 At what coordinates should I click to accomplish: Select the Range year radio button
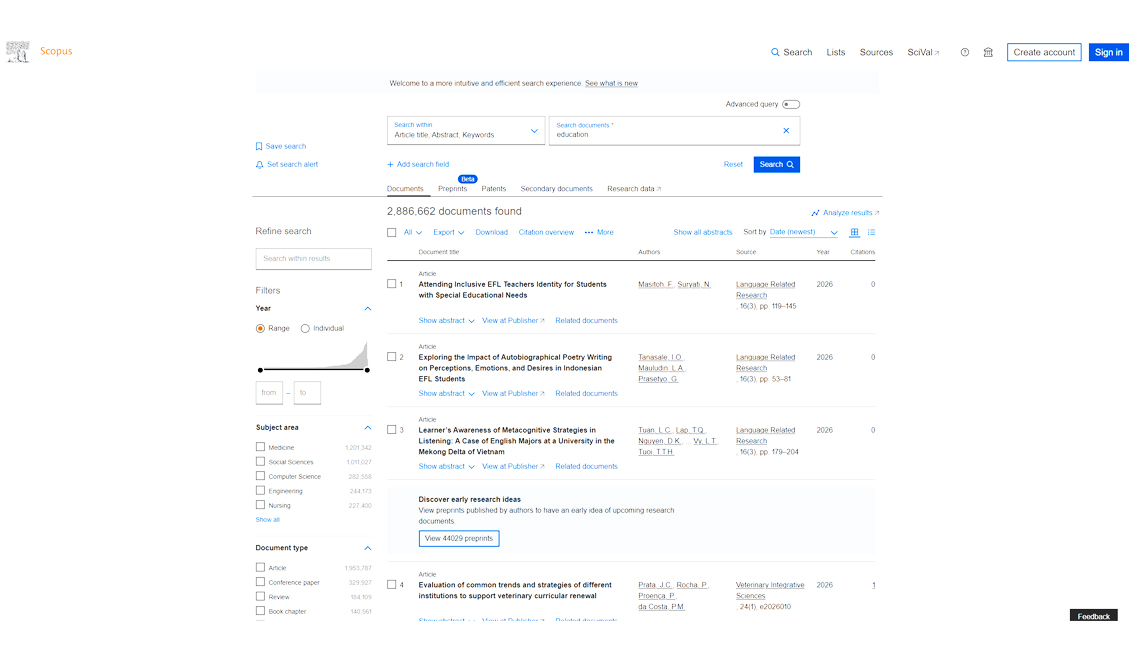[260, 328]
